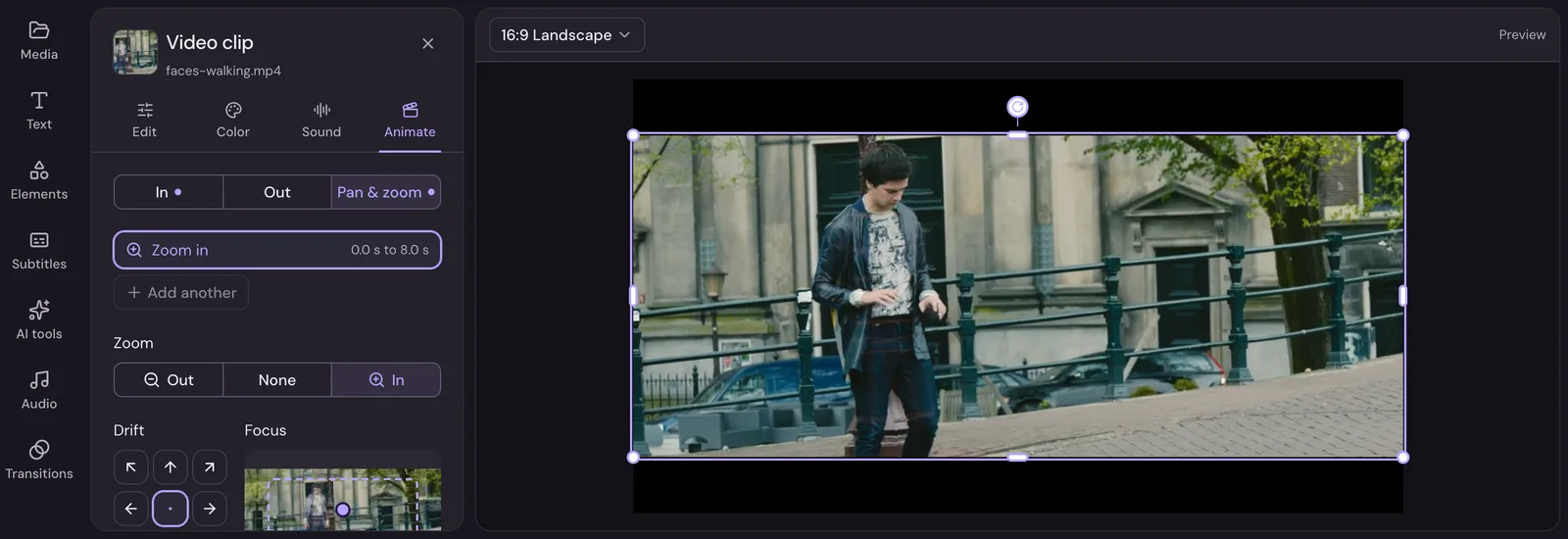1568x539 pixels.
Task: Select the Pan & zoom segment
Action: pyautogui.click(x=386, y=192)
